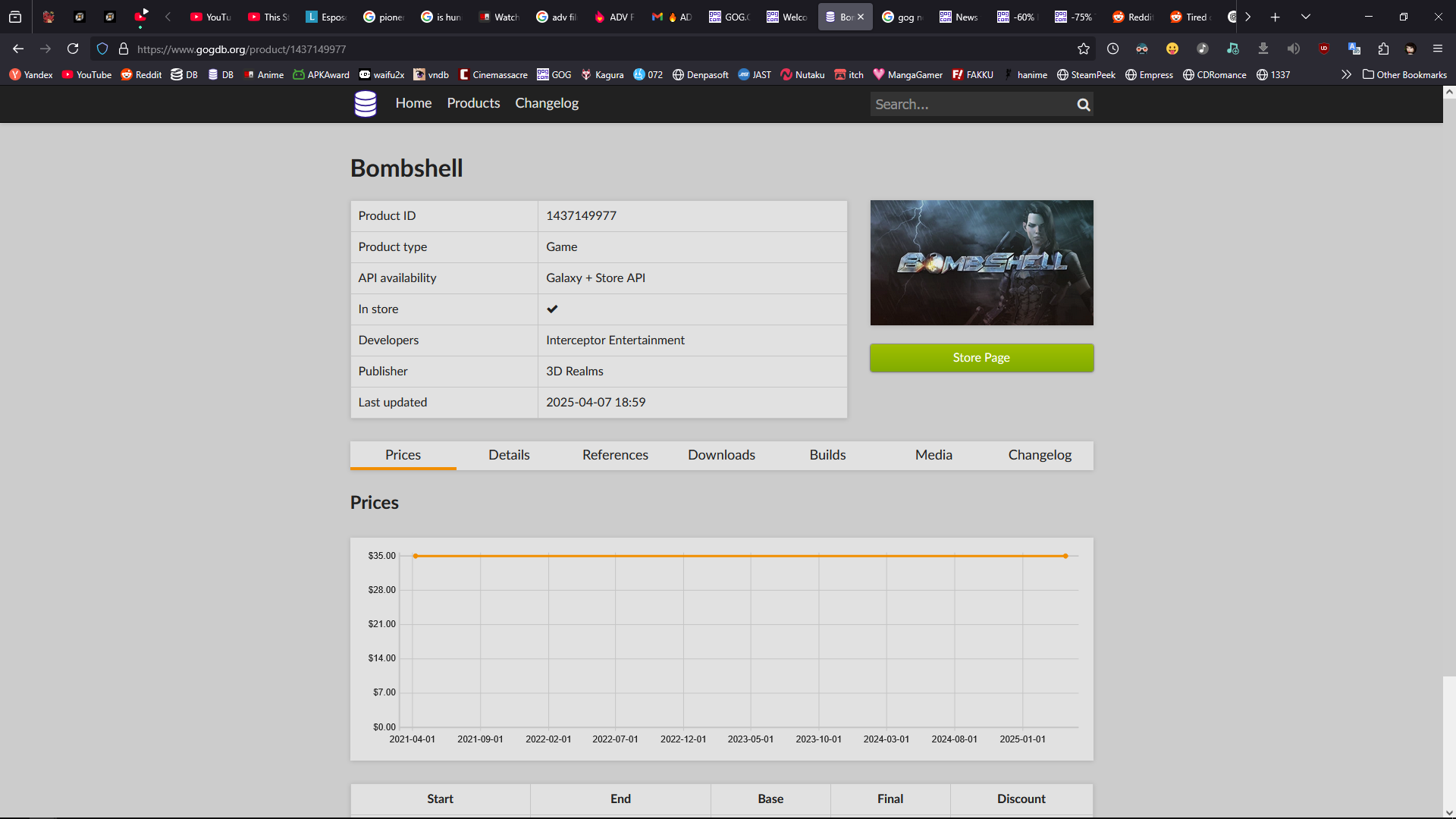Image resolution: width=1456 pixels, height=819 pixels.
Task: Close the active Bombshell tab
Action: (861, 17)
